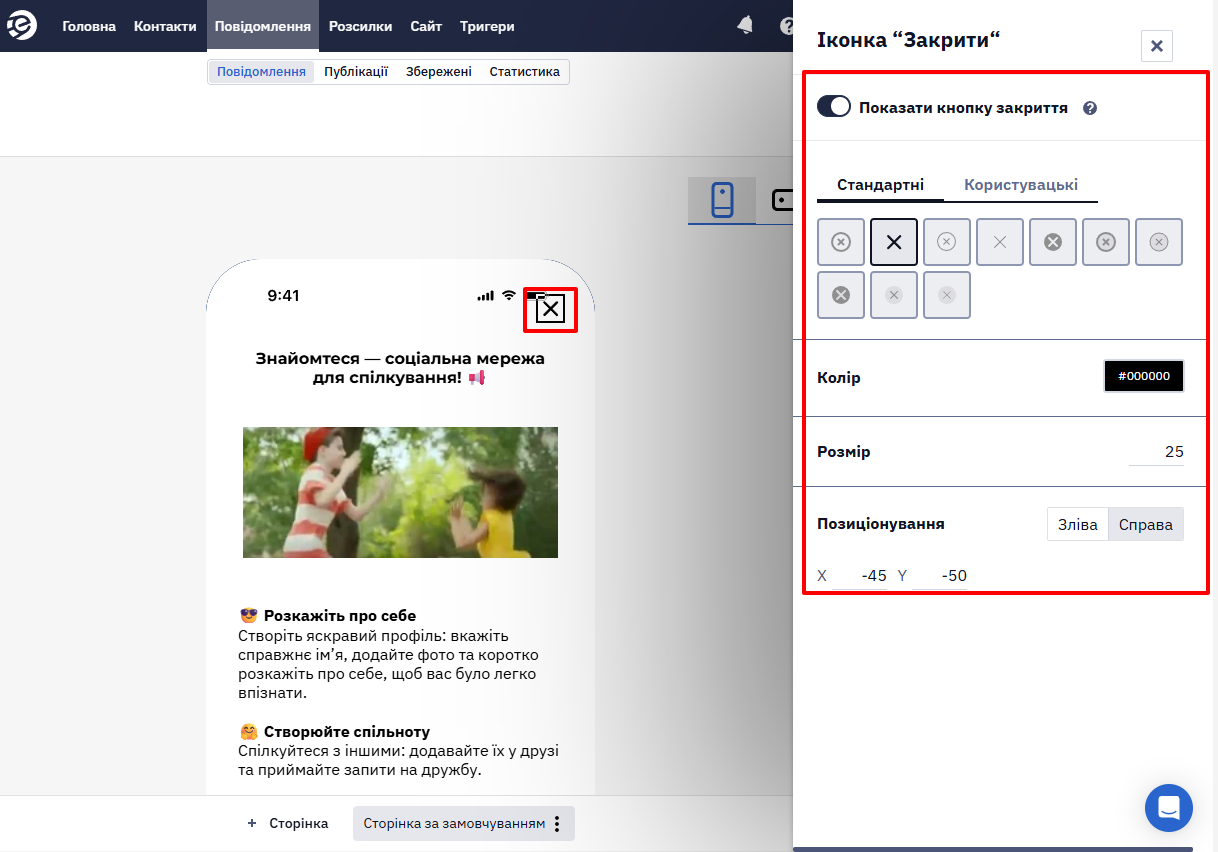Toggle Показати кнопку закриття switch
1218x852 pixels.
click(x=834, y=107)
